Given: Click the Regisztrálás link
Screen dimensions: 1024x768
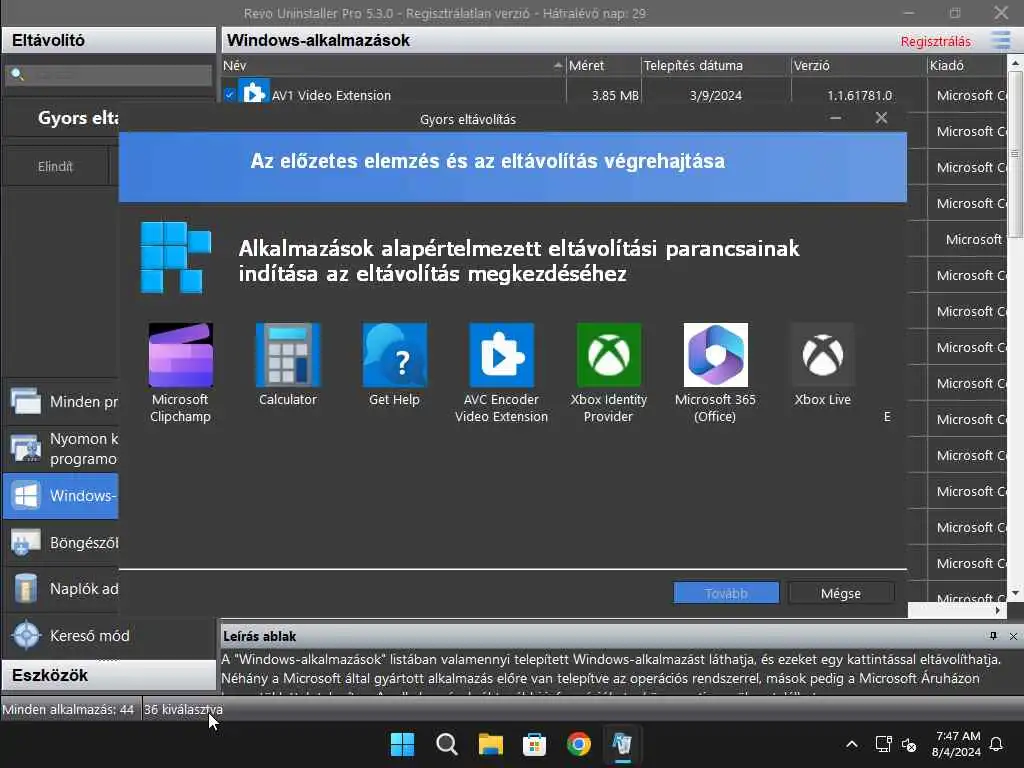Looking at the screenshot, I should [x=935, y=41].
